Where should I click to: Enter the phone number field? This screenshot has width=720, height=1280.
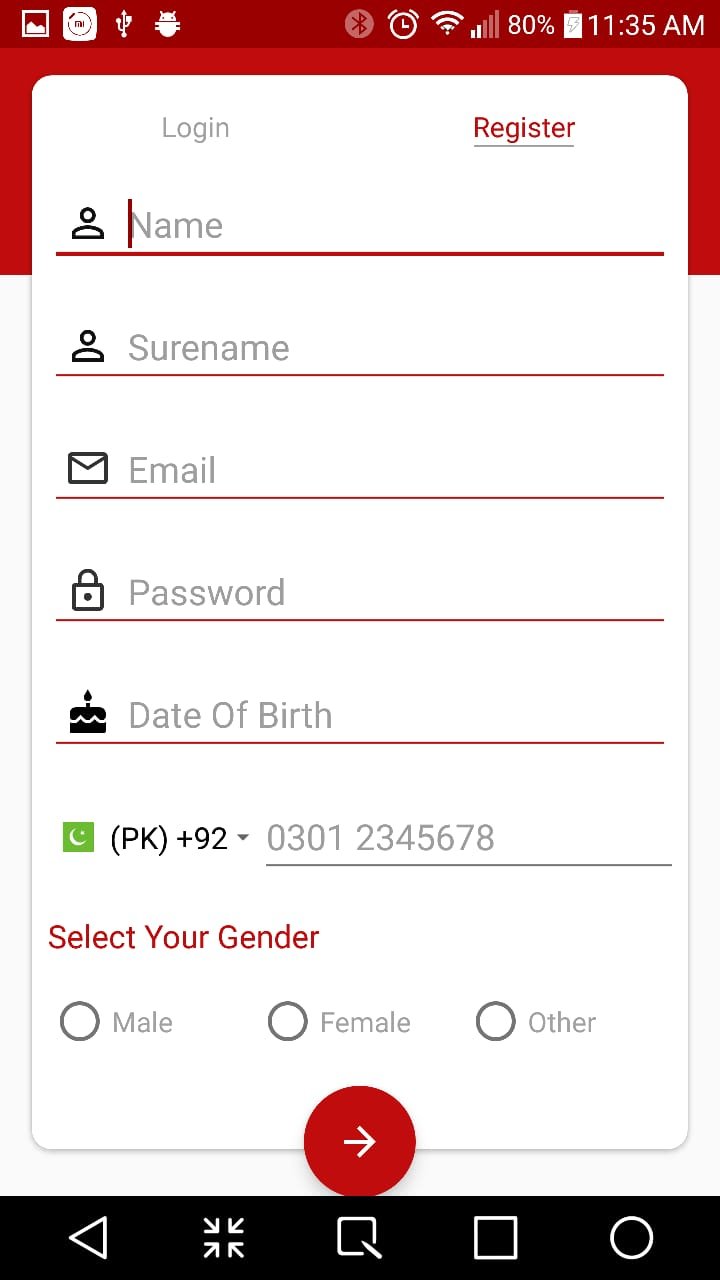point(466,838)
